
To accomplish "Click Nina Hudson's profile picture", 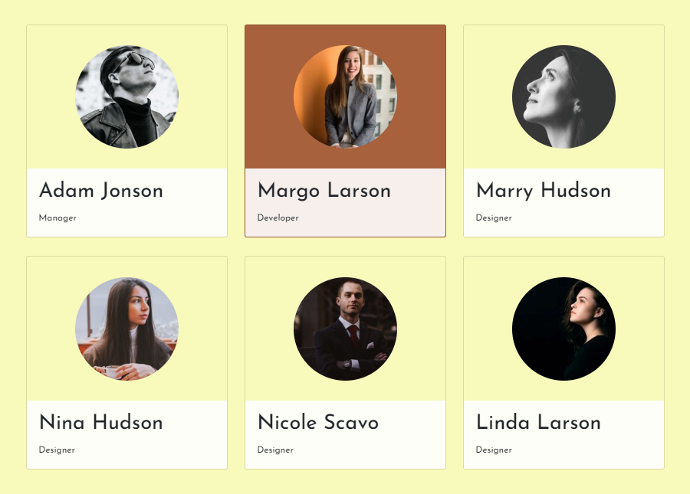I will [127, 329].
